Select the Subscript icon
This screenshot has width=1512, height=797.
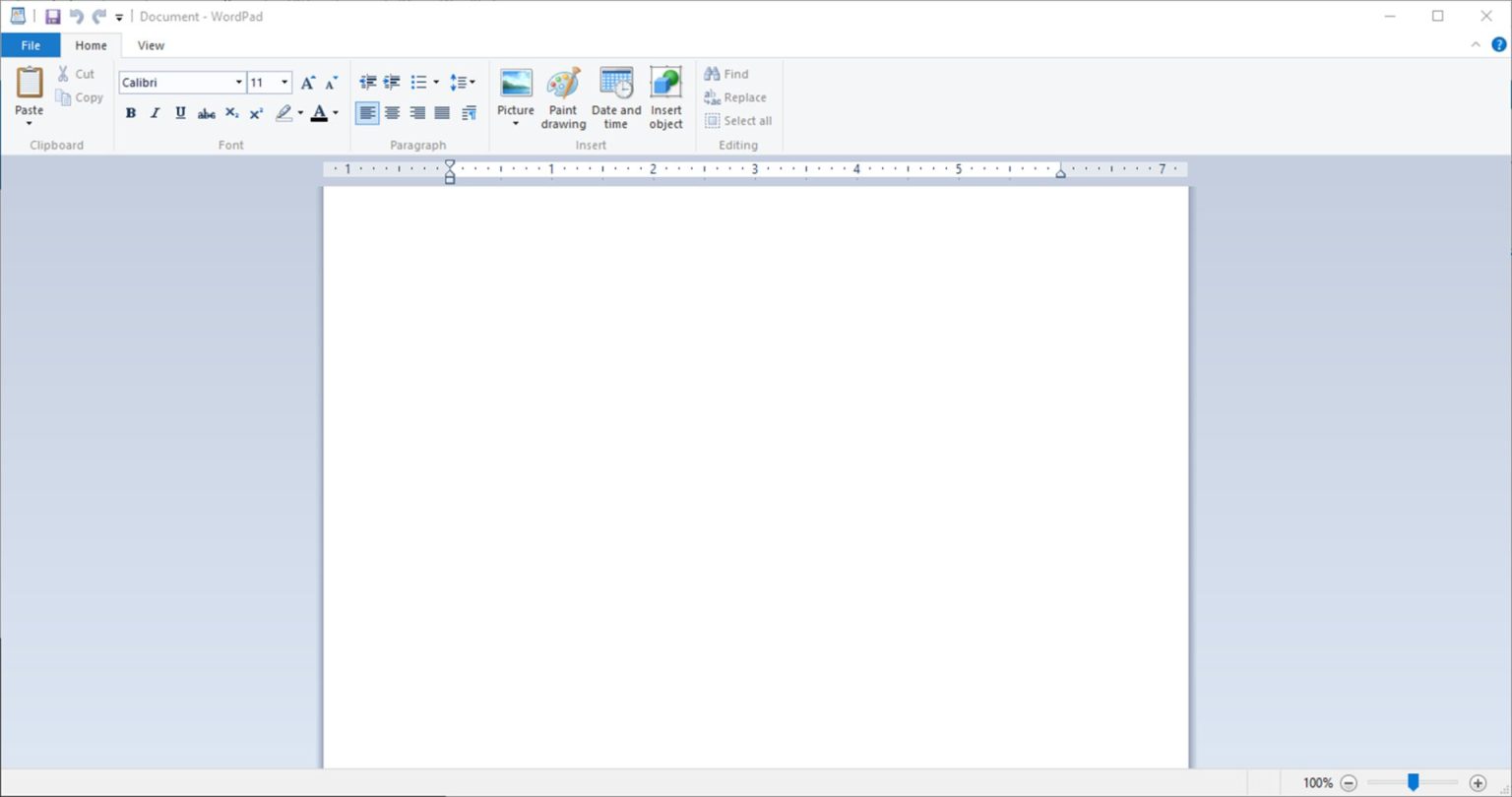[x=230, y=112]
